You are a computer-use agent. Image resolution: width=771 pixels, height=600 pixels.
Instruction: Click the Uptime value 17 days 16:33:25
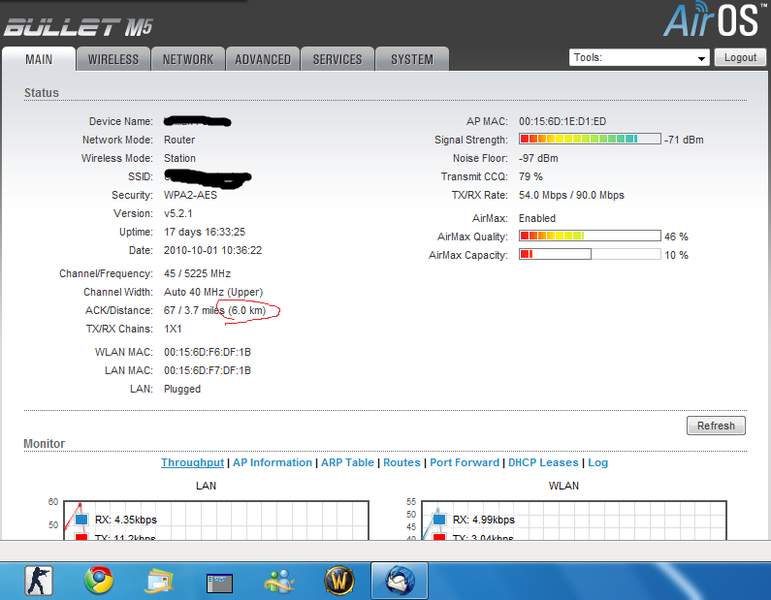pos(205,232)
